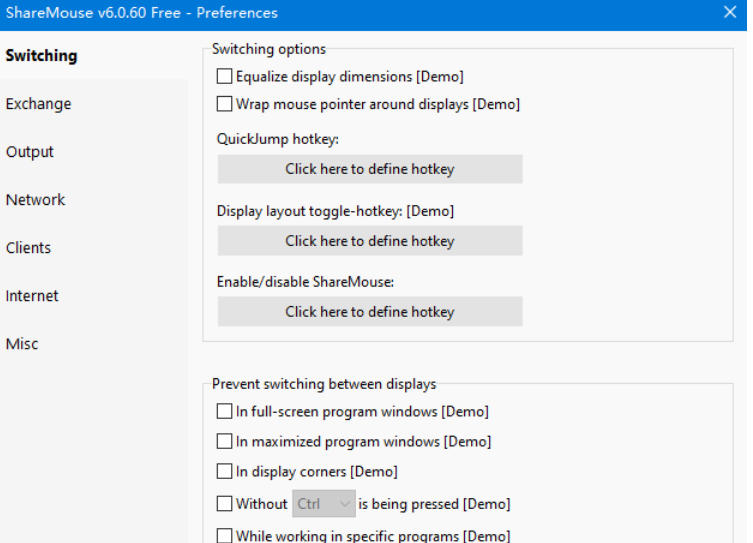The width and height of the screenshot is (753, 543).
Task: Switch to the Output tab
Action: coord(30,152)
